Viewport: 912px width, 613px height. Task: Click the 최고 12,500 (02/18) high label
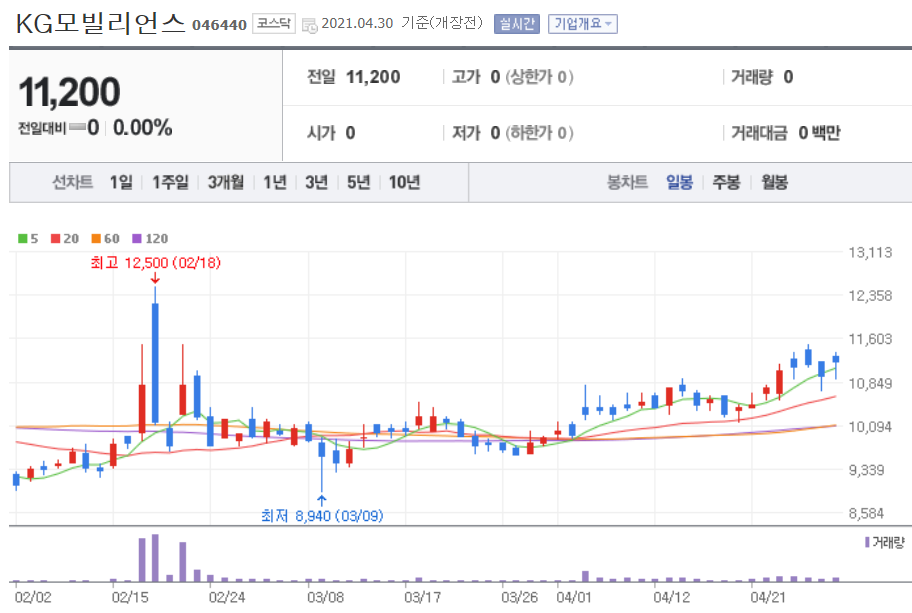(x=156, y=263)
